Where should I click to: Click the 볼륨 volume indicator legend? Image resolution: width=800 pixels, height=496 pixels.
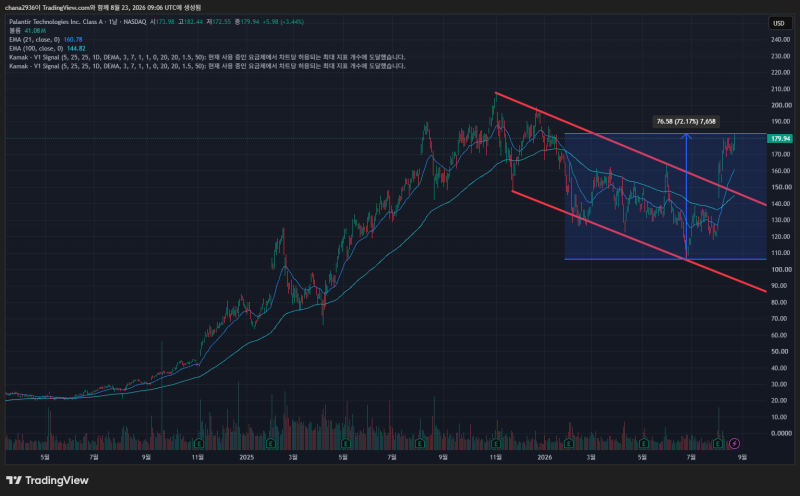click(15, 31)
